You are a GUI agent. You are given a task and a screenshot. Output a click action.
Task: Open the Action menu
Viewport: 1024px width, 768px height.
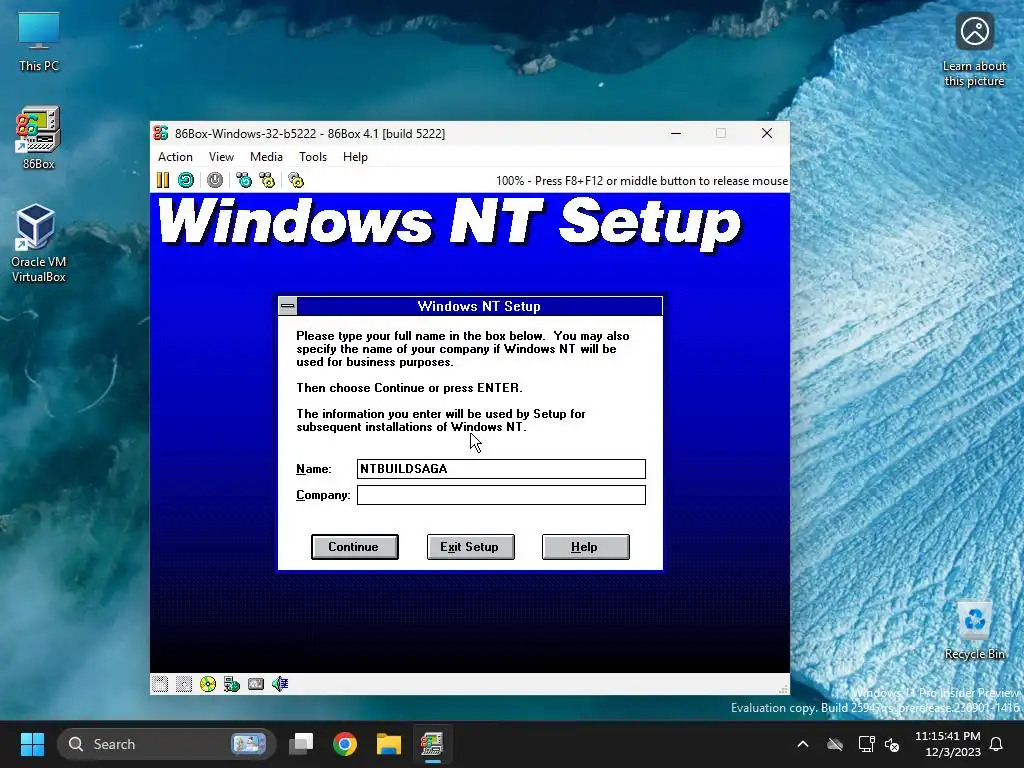[x=175, y=157]
